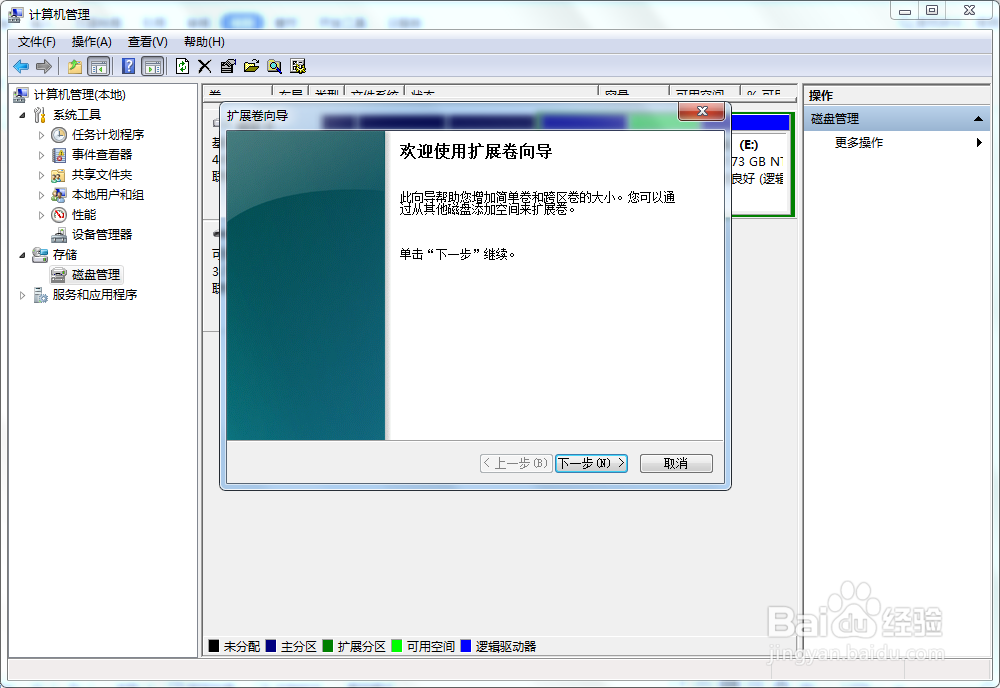
Task: Click the blue 逻辑驱动器 legend swatch
Action: pos(466,646)
